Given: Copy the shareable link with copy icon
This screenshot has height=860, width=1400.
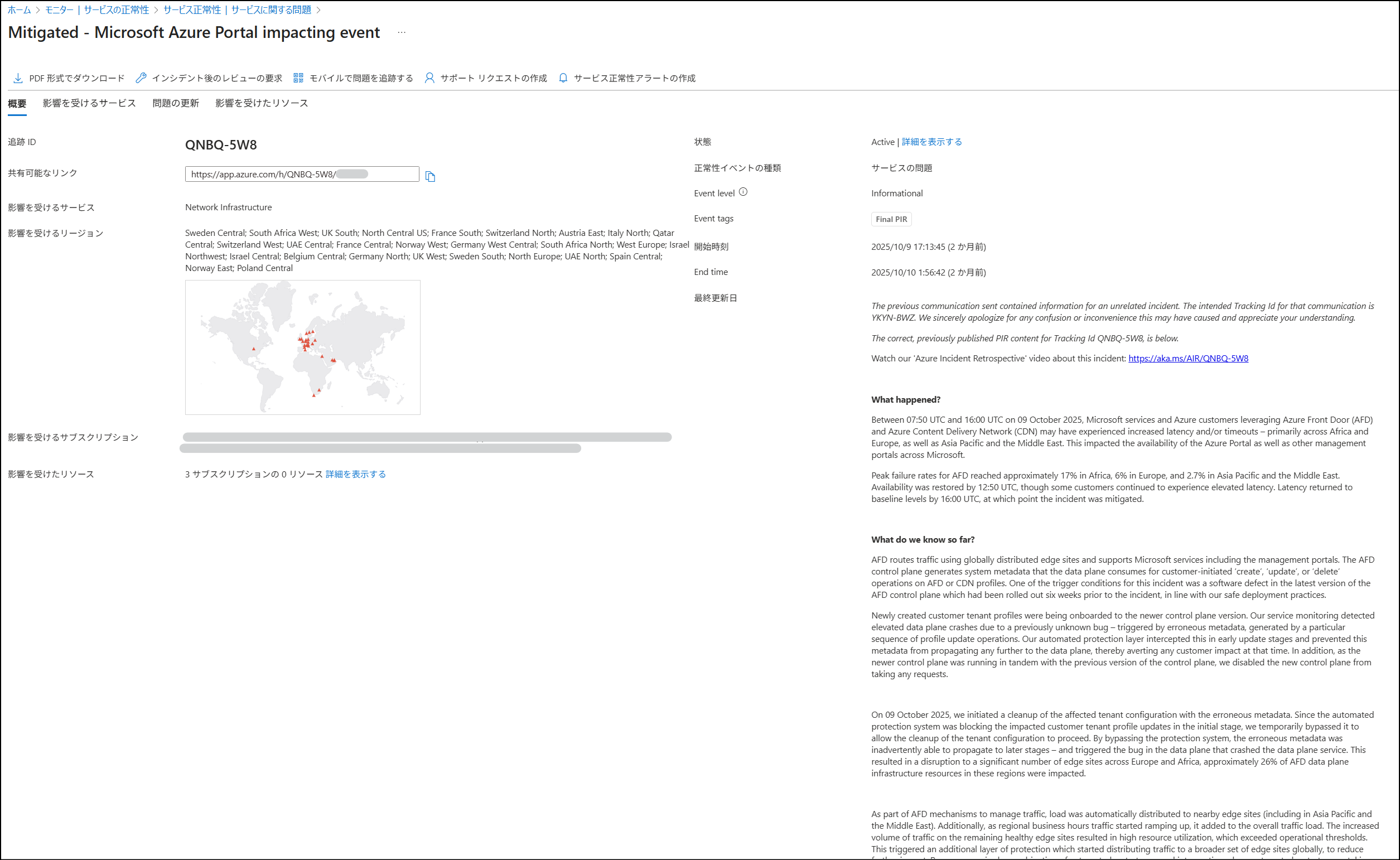Looking at the screenshot, I should click(430, 176).
